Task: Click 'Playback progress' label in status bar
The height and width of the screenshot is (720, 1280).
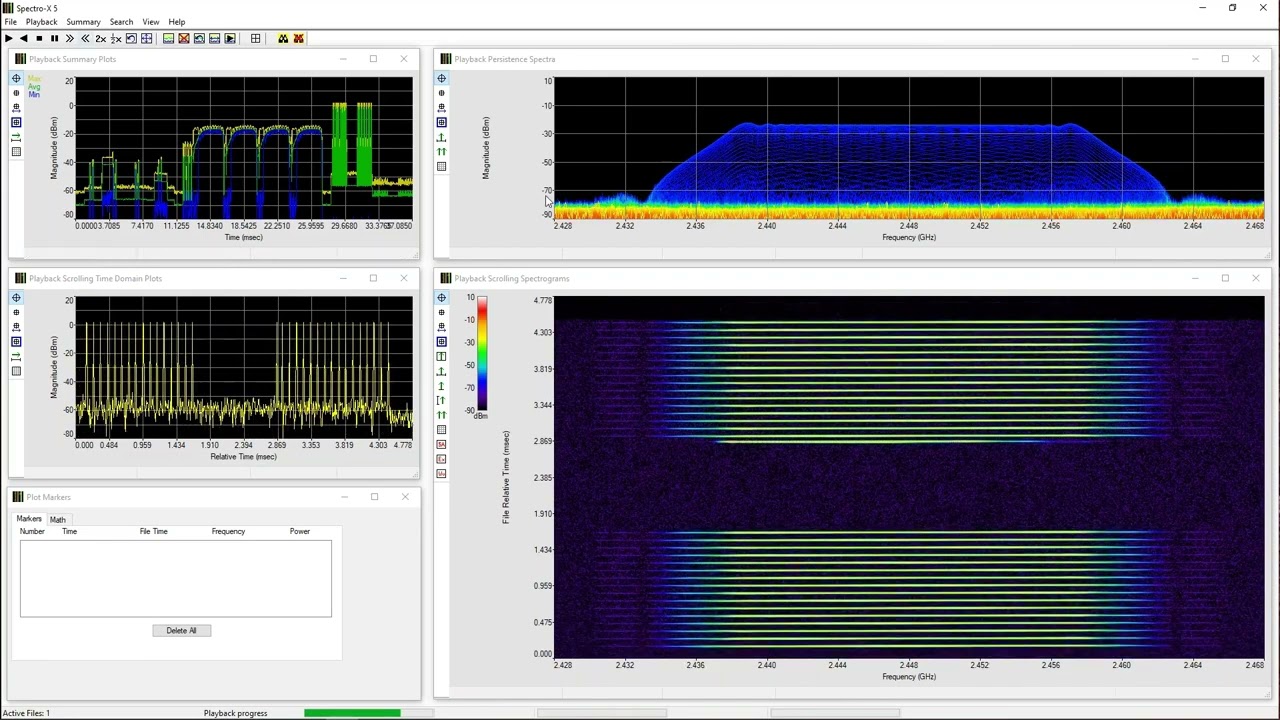Action: [x=236, y=713]
